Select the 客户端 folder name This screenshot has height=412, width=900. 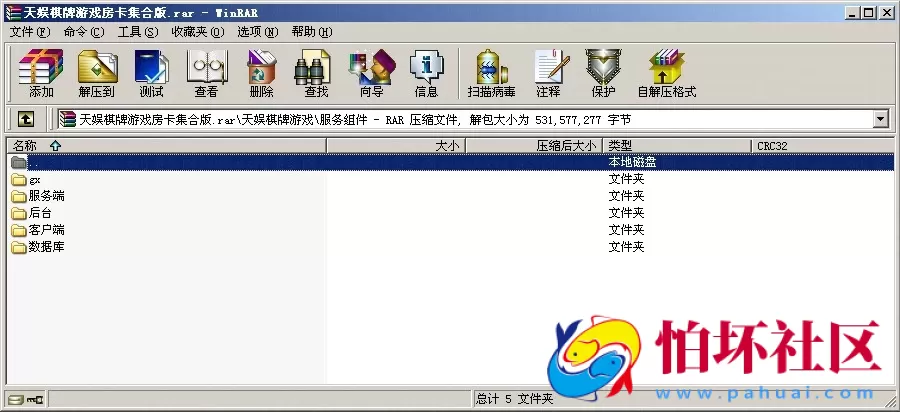(46, 230)
